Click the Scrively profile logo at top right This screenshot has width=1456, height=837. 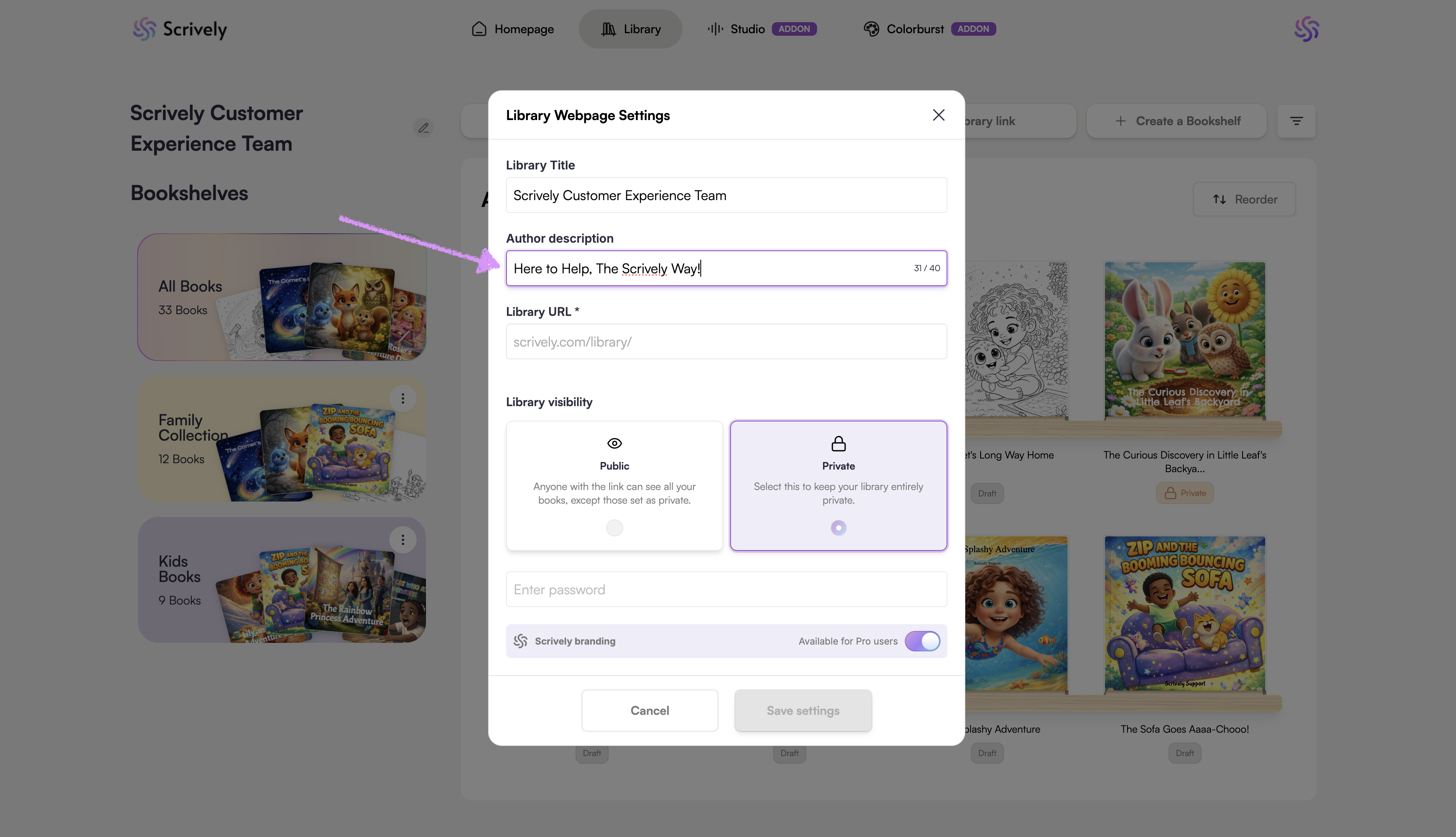(1306, 29)
